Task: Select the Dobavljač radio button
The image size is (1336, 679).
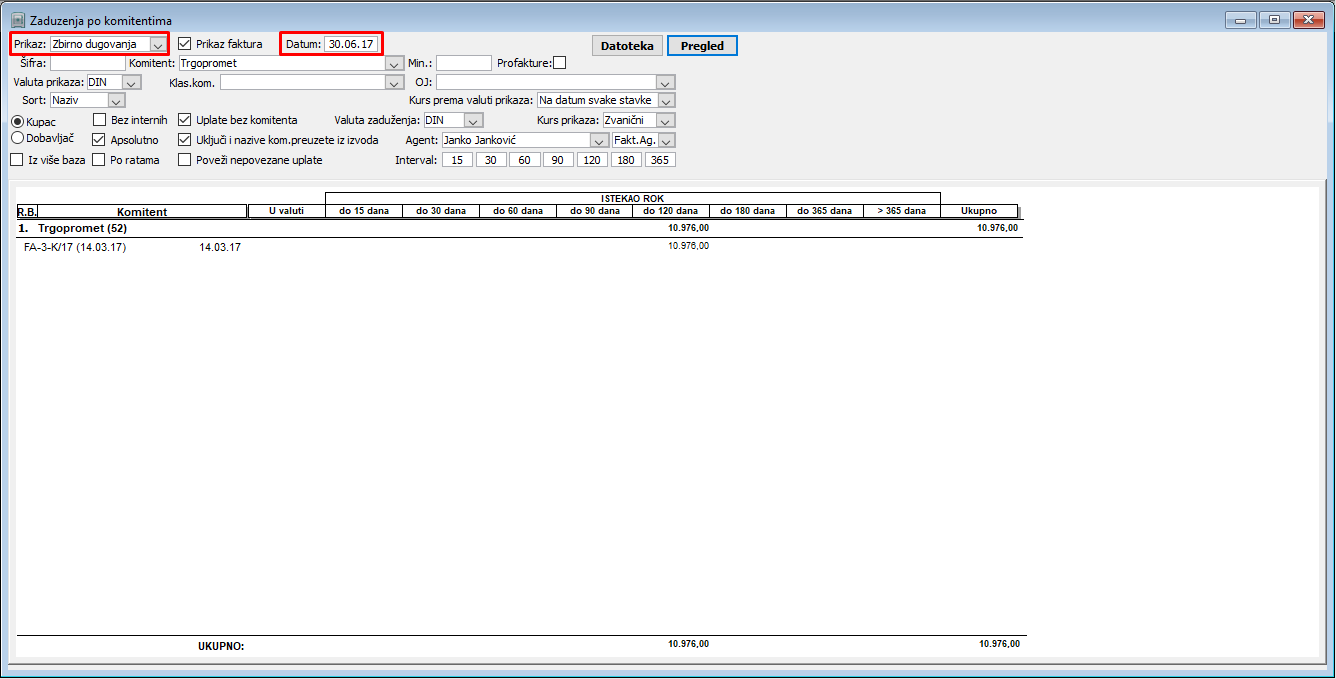Action: (17, 138)
